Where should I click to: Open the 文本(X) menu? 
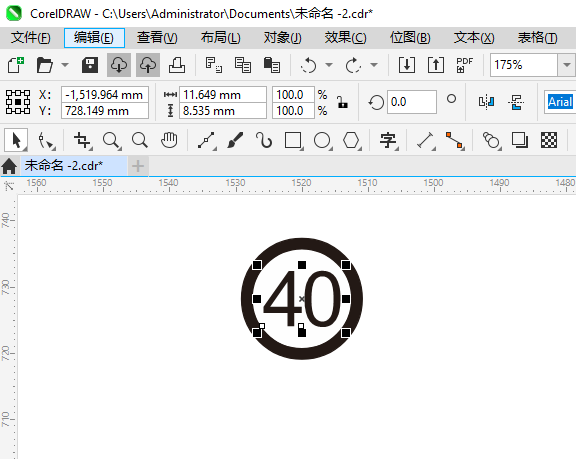(x=474, y=38)
